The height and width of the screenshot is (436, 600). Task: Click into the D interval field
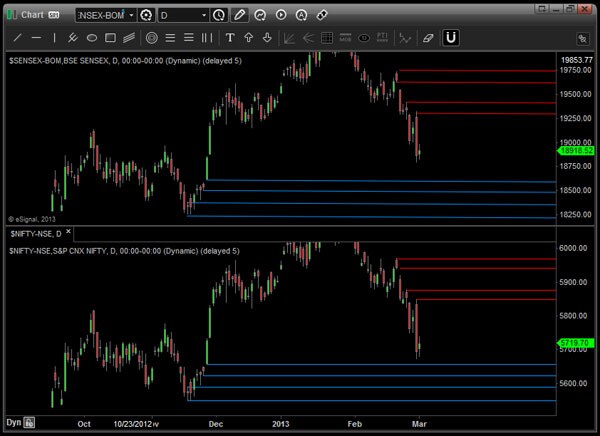click(179, 15)
